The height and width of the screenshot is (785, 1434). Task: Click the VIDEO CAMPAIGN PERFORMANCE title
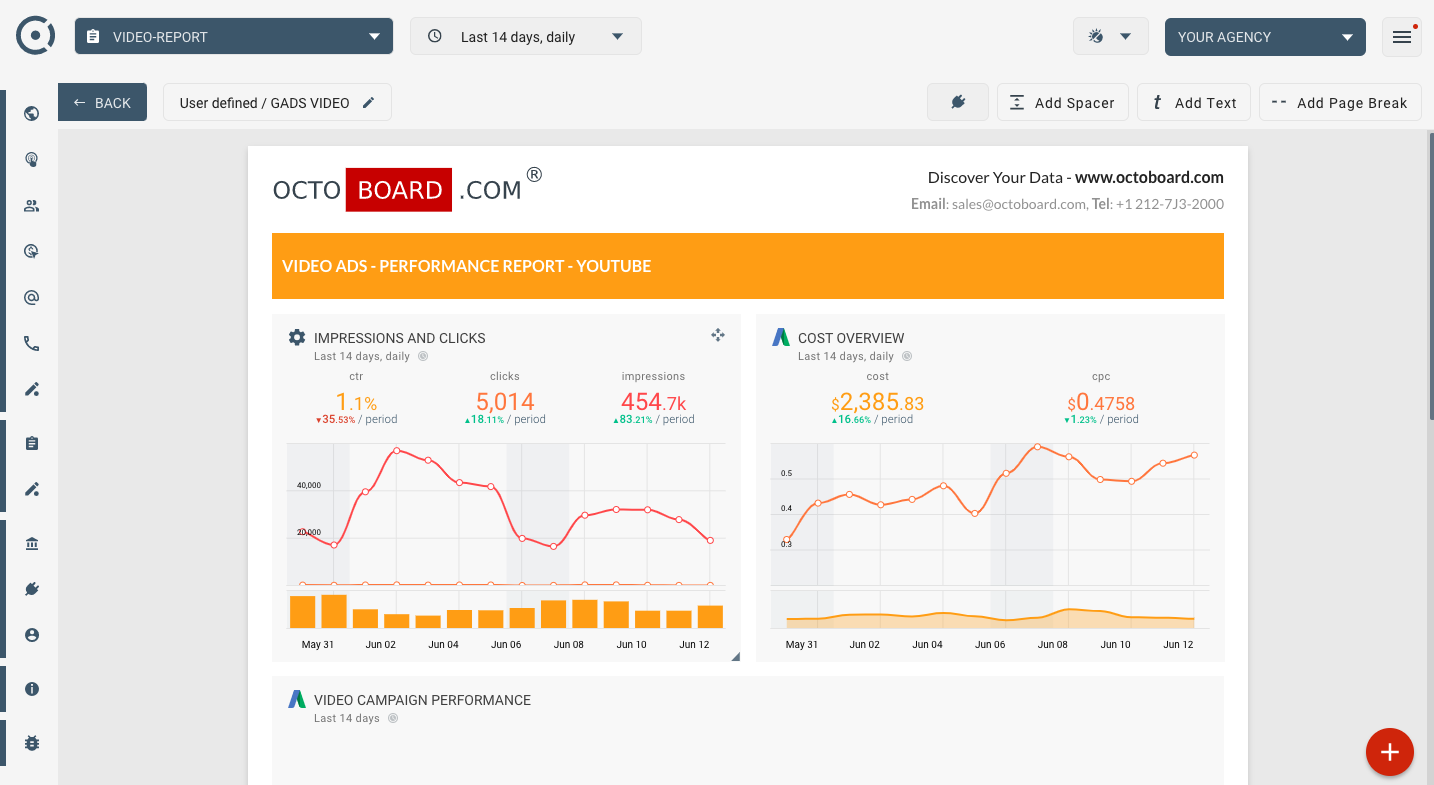[422, 700]
